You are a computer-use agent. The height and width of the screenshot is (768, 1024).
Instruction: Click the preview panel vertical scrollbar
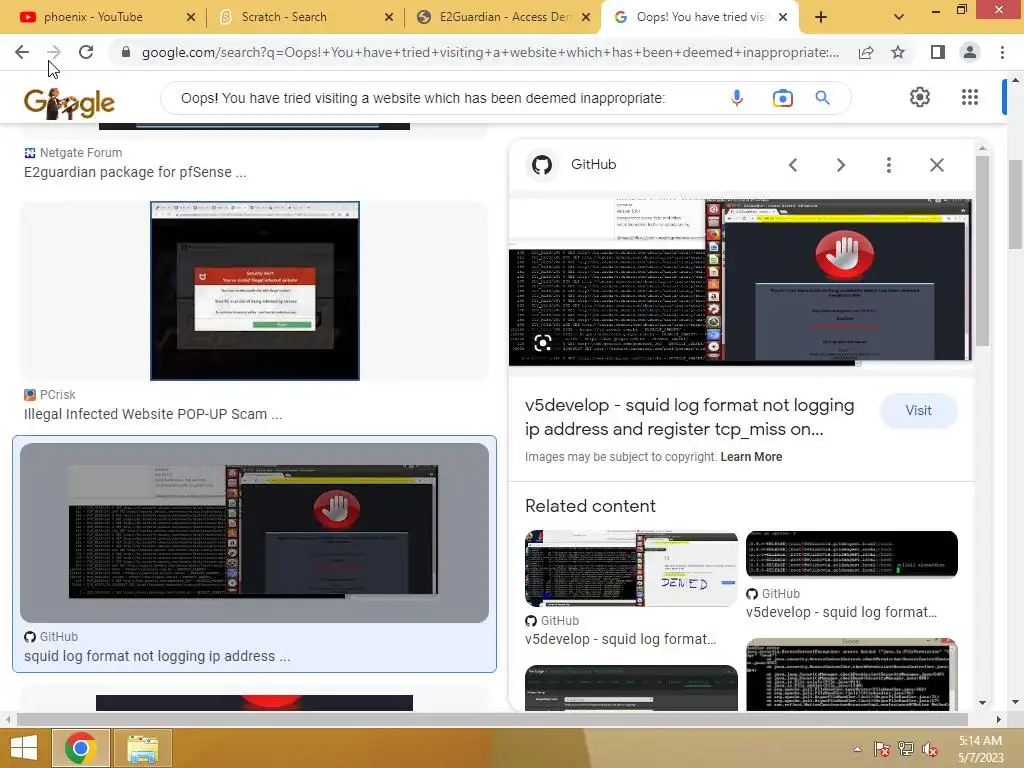pos(982,251)
